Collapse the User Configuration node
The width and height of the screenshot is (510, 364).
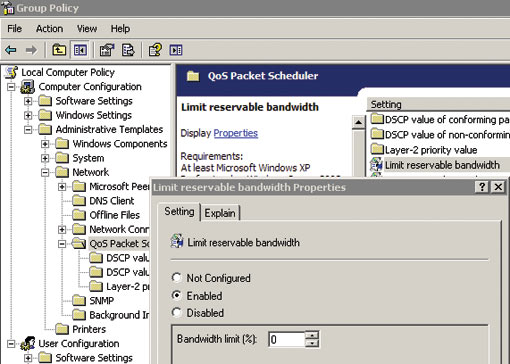11,344
